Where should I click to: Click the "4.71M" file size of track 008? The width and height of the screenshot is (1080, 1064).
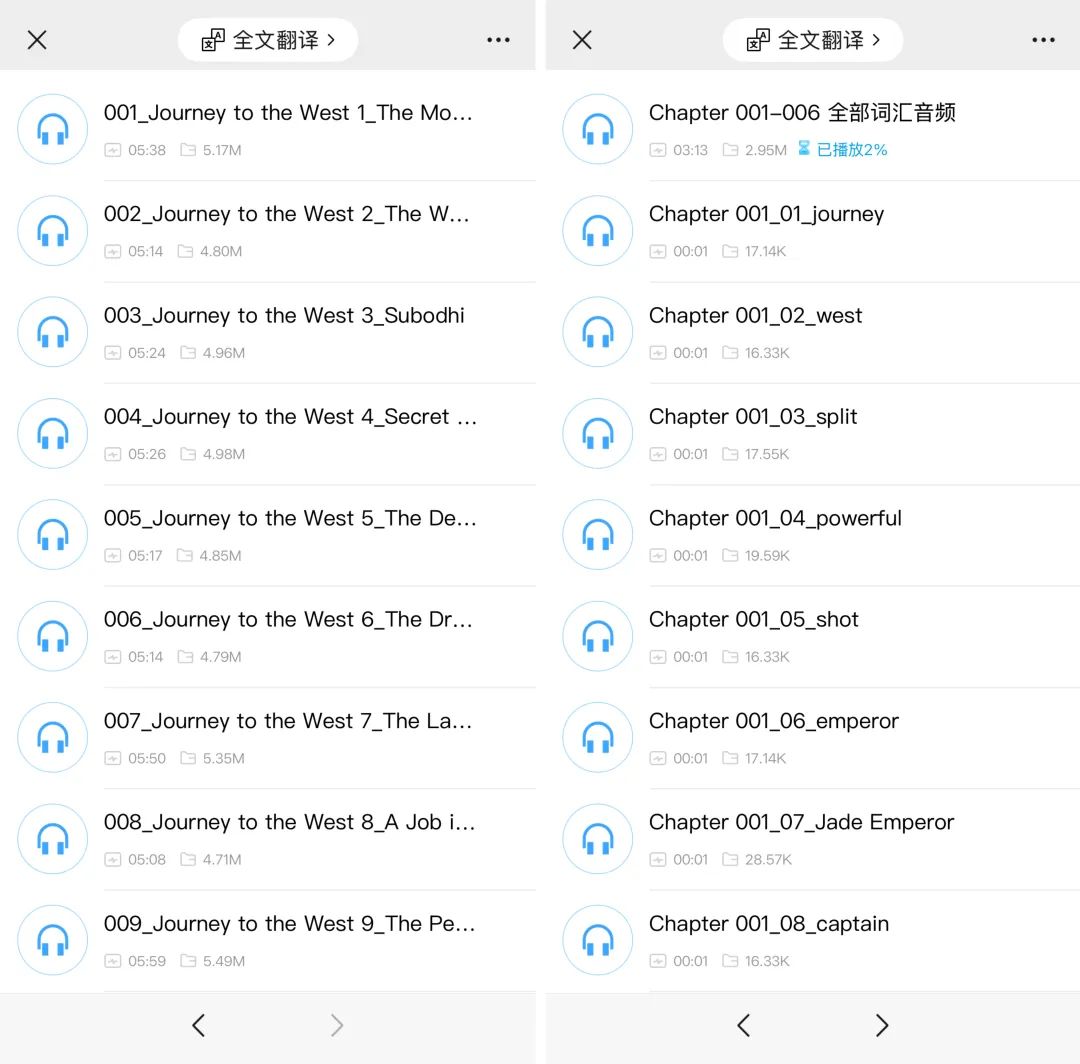pyautogui.click(x=222, y=859)
